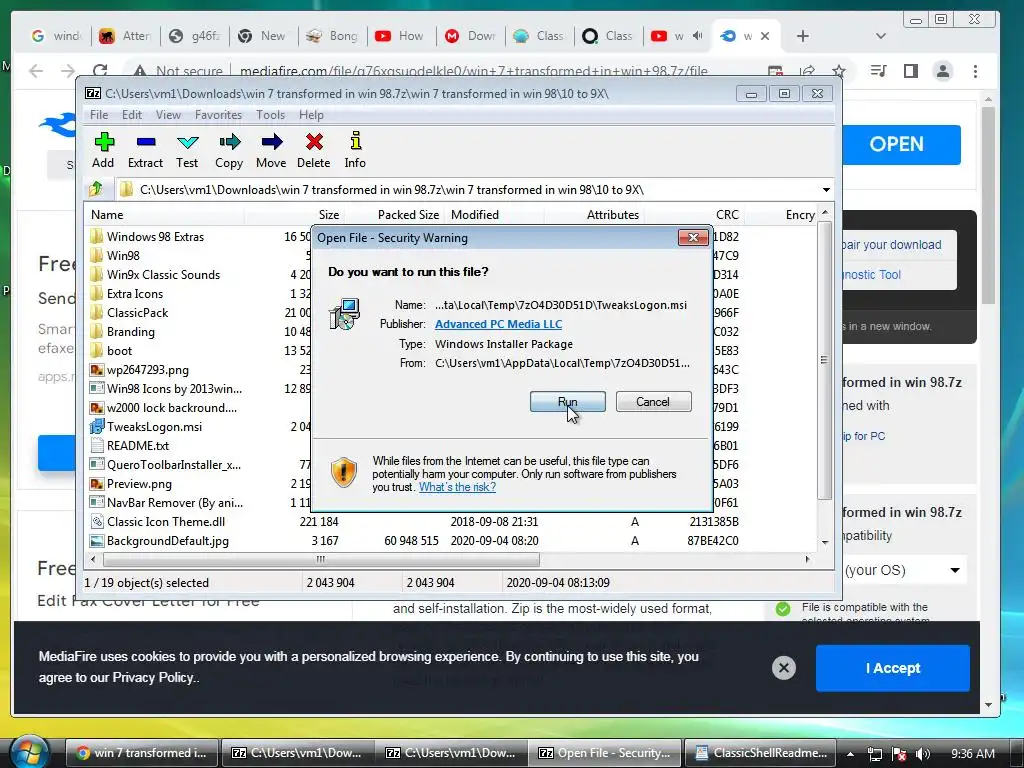This screenshot has width=1024, height=768.
Task: Click the Chrome media control icon
Action: (878, 71)
